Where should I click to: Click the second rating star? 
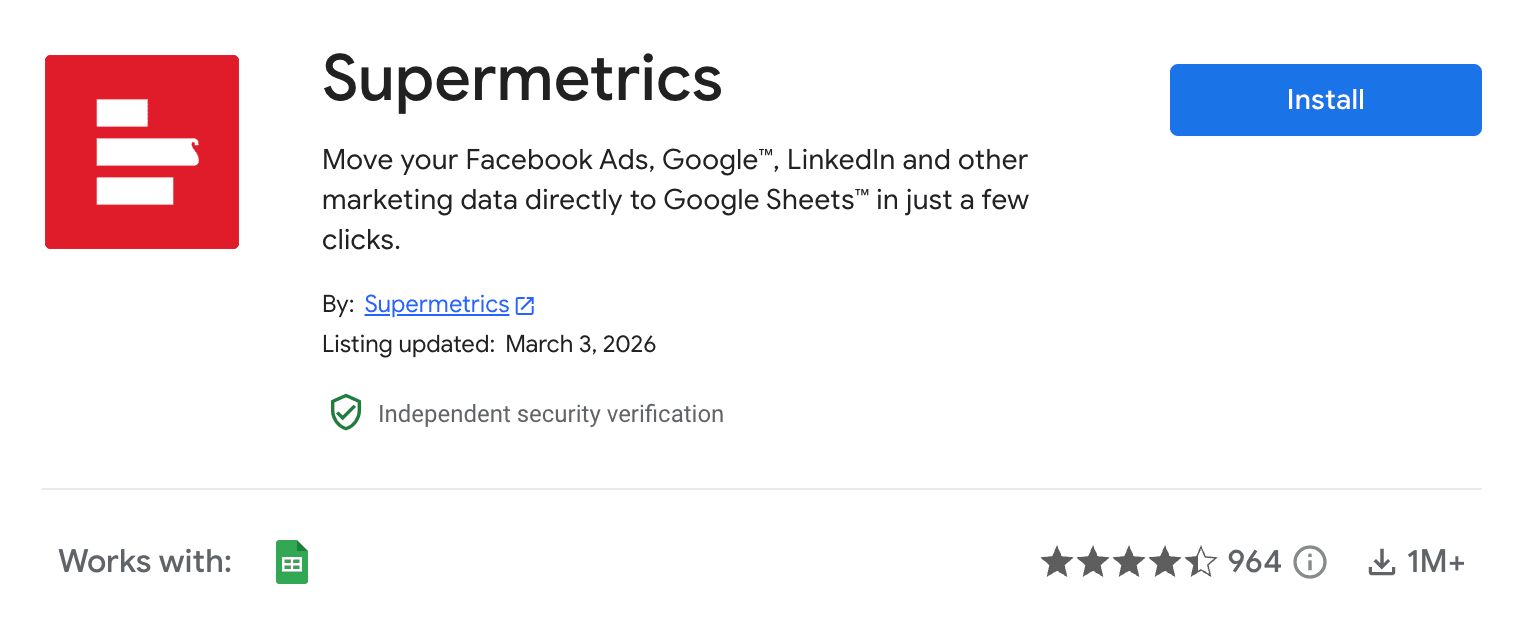1093,563
